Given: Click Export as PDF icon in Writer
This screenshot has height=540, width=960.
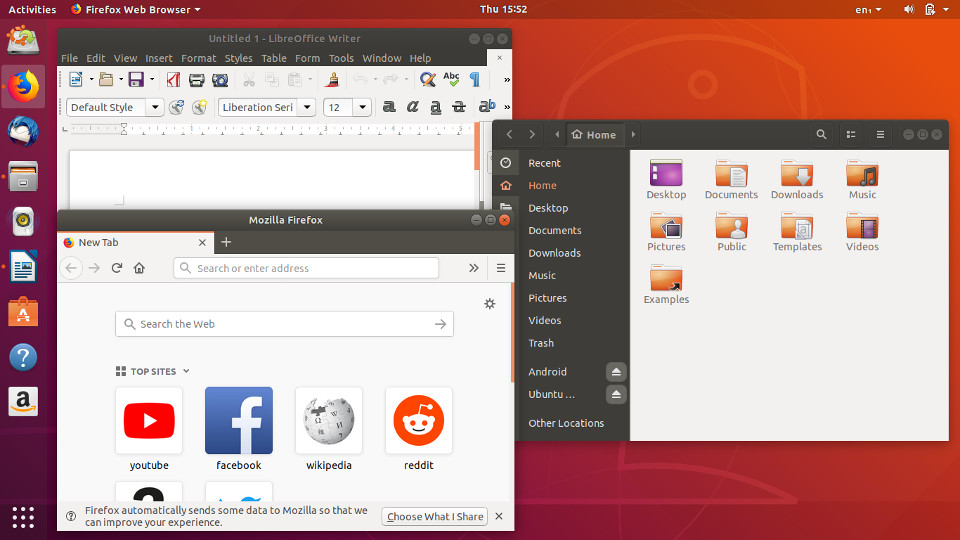Looking at the screenshot, I should (x=173, y=80).
